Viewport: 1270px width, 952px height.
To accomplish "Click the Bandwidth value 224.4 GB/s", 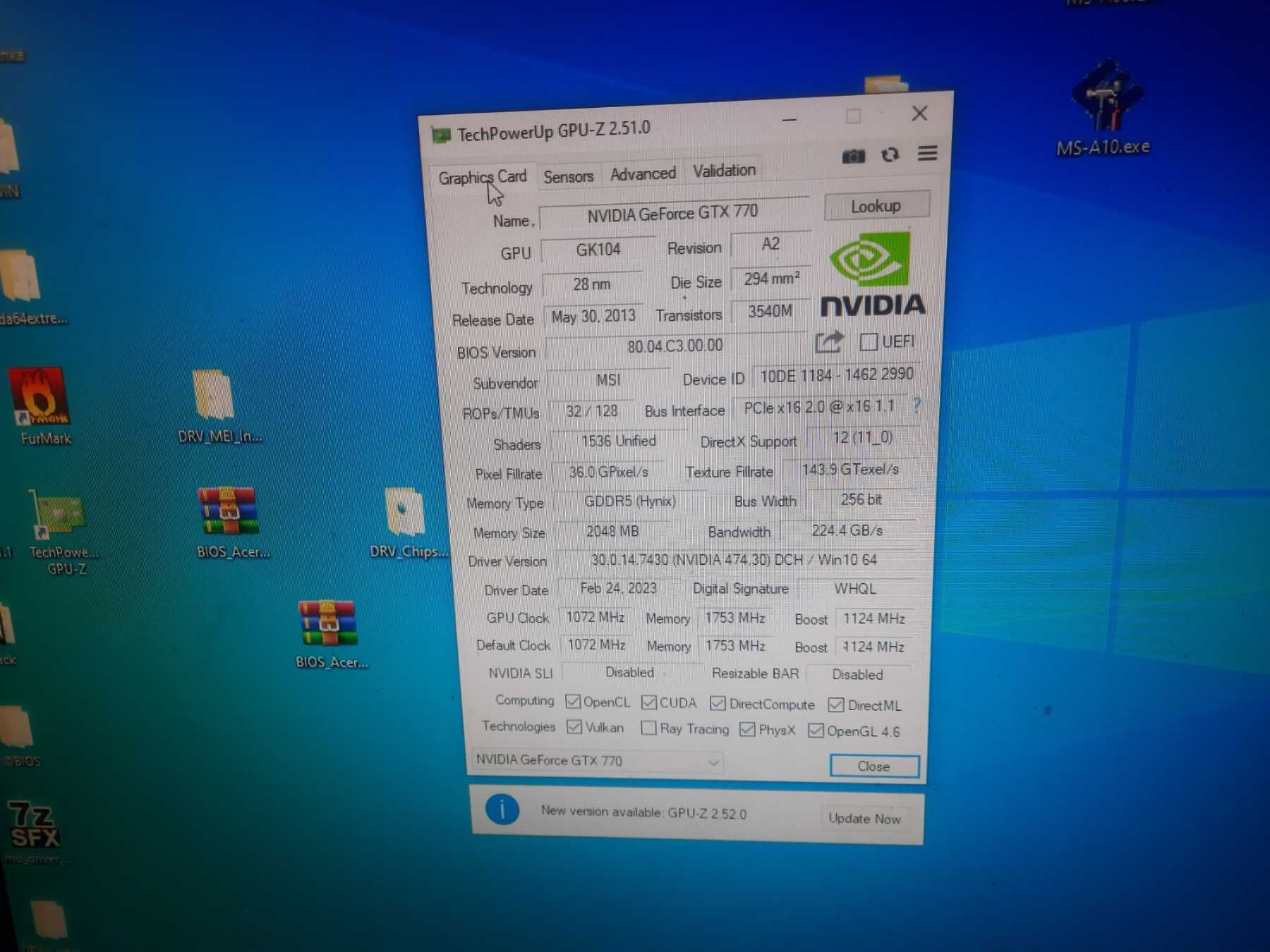I will tap(847, 530).
